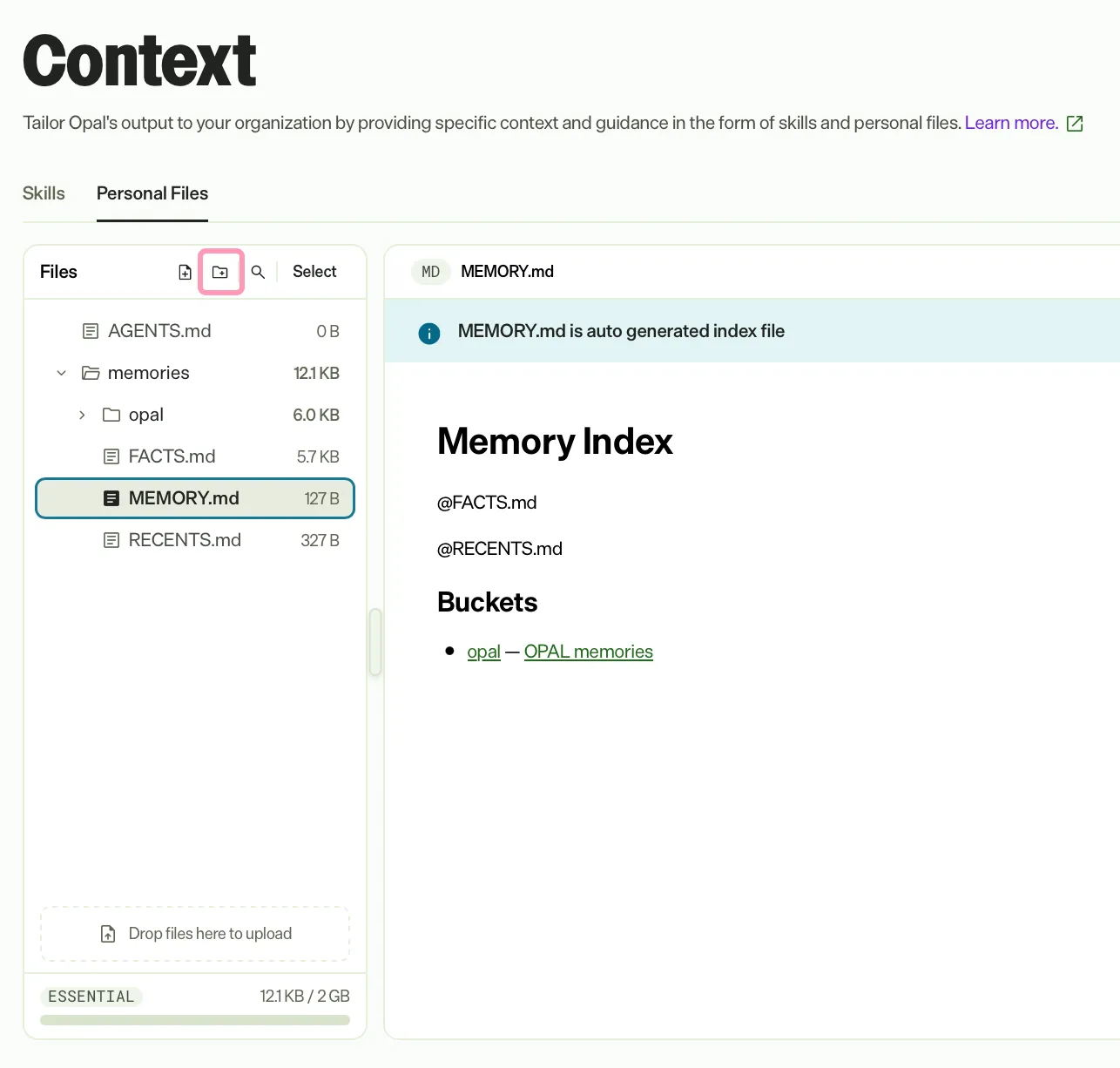Click the 5.7 KB size of FACTS.md
Viewport: 1120px width, 1068px height.
pos(318,456)
